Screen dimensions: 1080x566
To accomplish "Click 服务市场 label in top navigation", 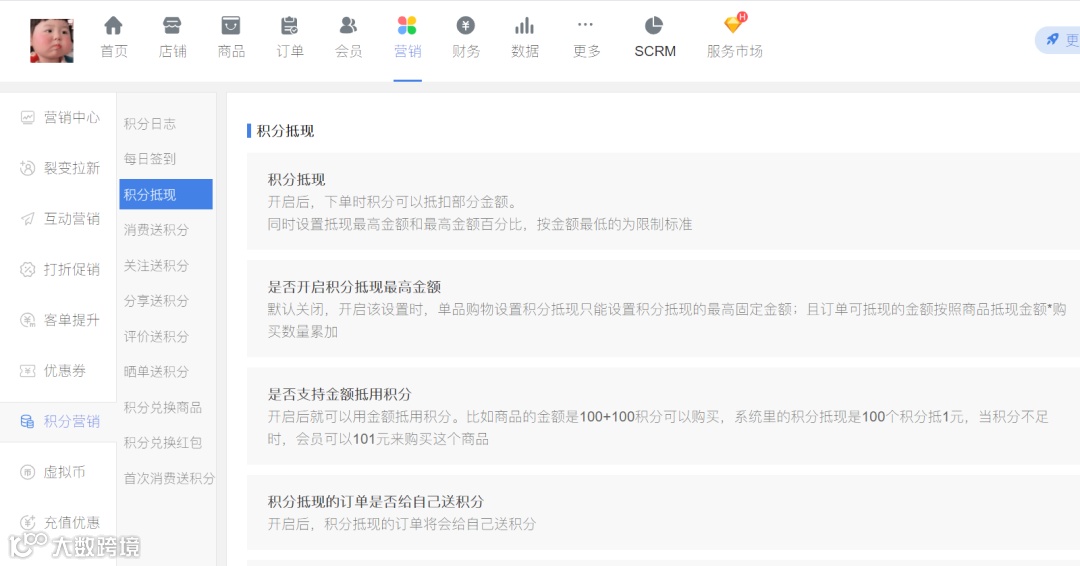I will pos(735,52).
